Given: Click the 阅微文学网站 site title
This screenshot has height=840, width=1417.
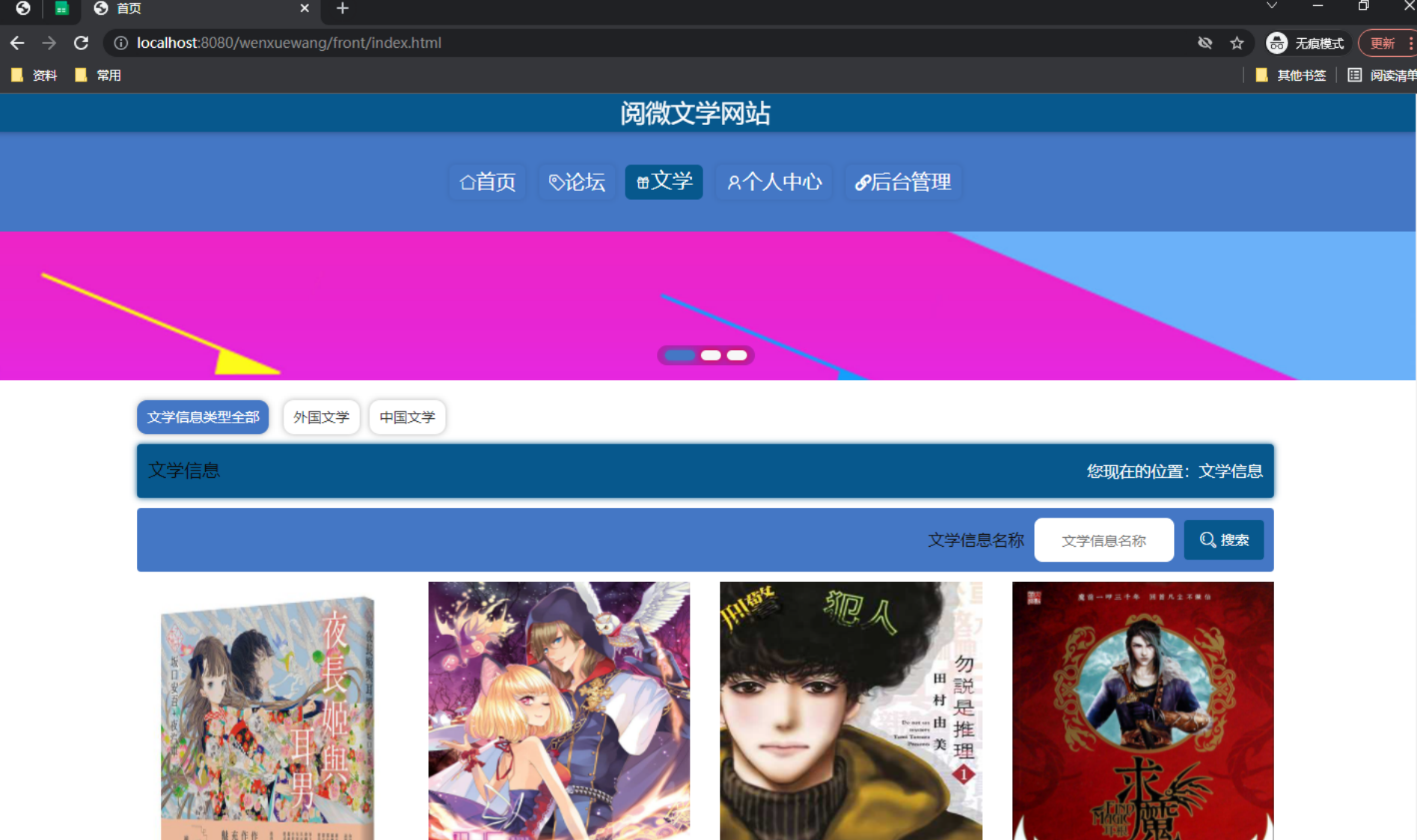Looking at the screenshot, I should click(695, 114).
